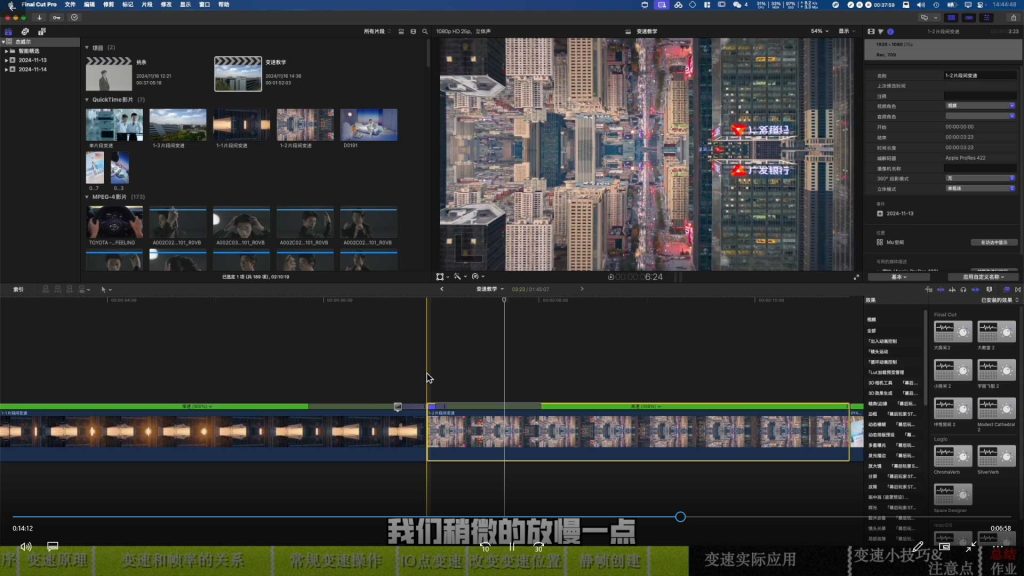Click the video progress slider handle
Screen dimensions: 1024x576
(x=680, y=517)
